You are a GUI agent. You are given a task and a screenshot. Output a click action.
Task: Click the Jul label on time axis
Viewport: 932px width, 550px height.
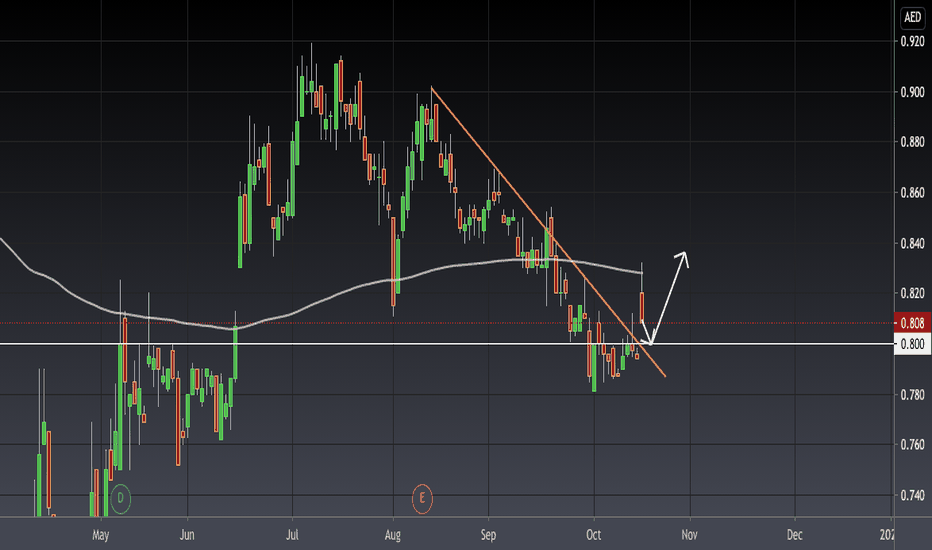pyautogui.click(x=292, y=535)
